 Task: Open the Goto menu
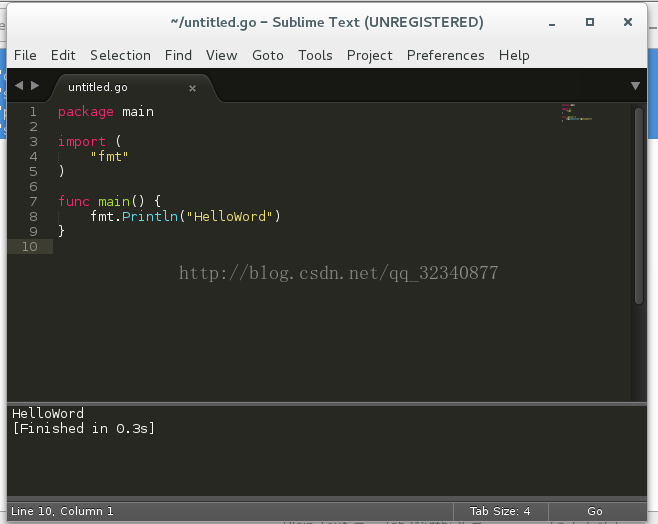(268, 55)
